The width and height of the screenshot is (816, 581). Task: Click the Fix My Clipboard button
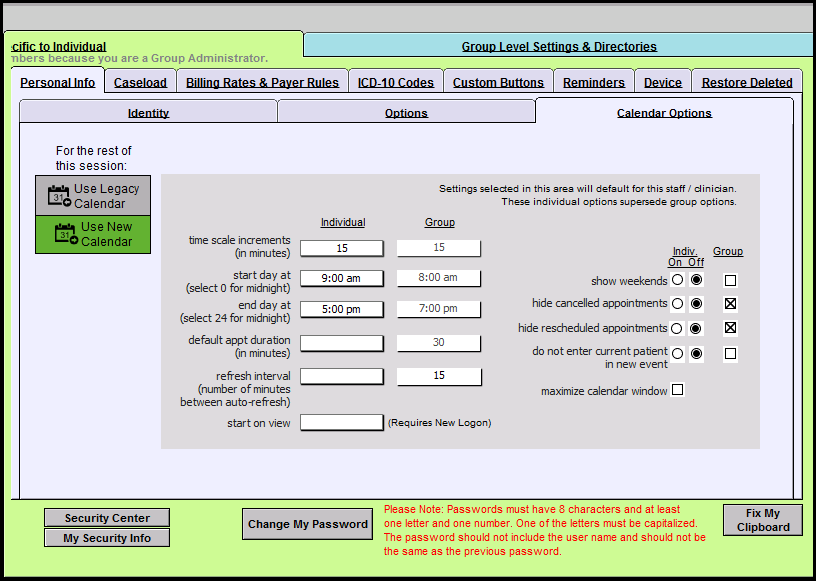tap(763, 520)
